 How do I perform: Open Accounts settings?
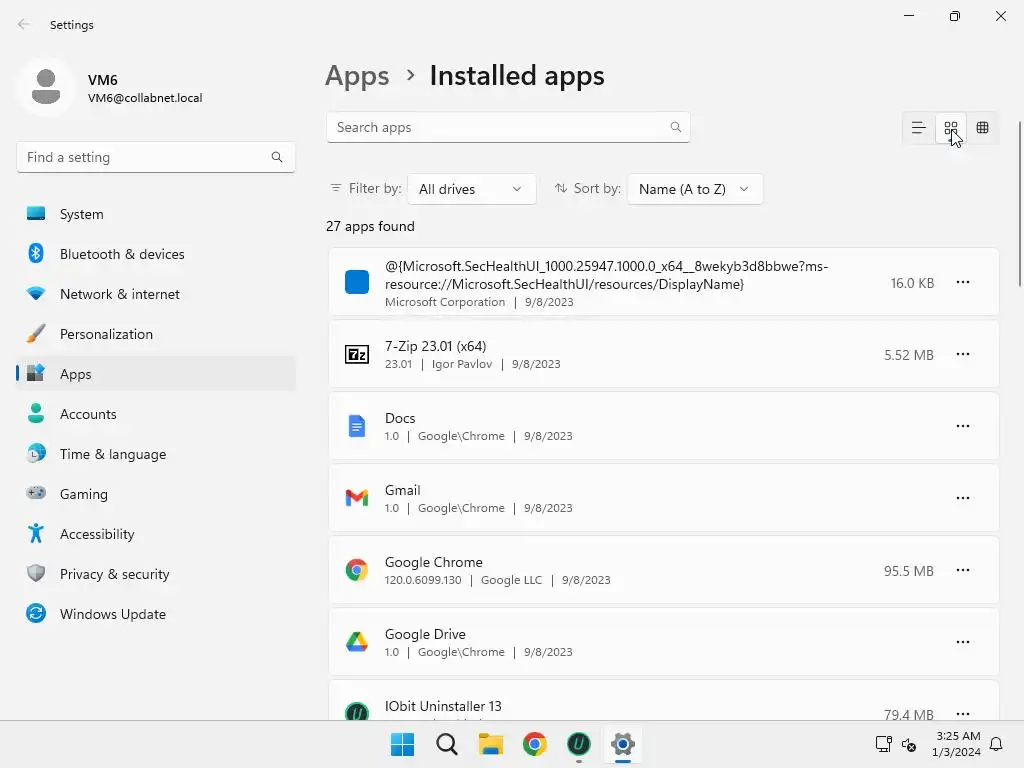[x=155, y=414]
